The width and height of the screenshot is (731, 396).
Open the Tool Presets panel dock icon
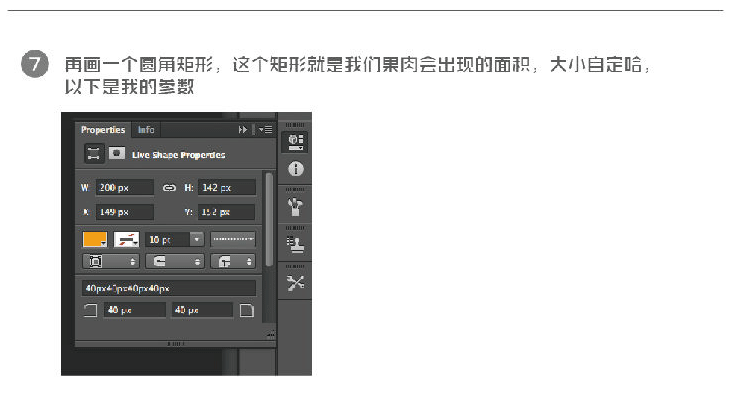[295, 283]
